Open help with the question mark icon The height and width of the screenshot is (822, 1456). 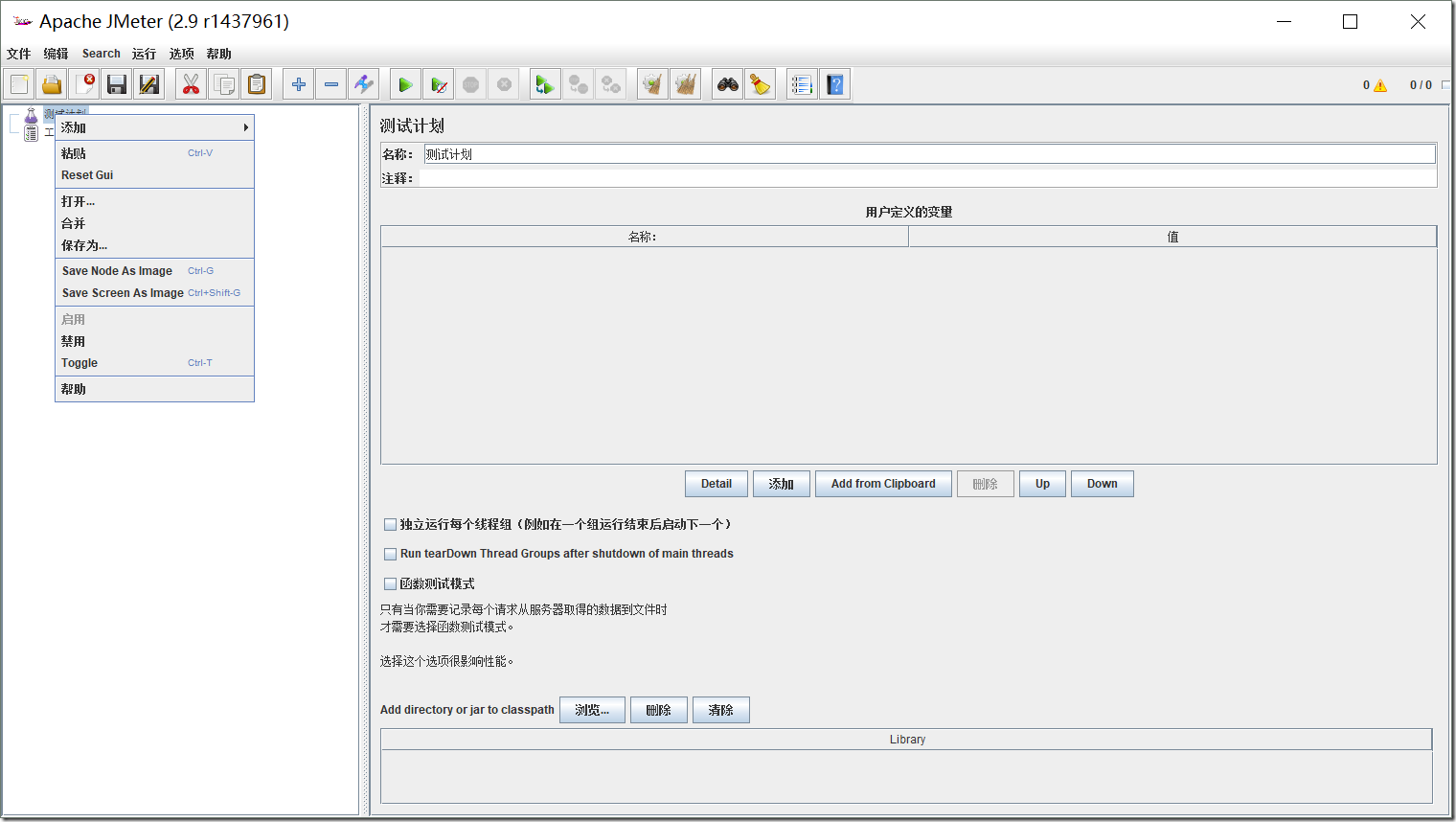pyautogui.click(x=835, y=84)
